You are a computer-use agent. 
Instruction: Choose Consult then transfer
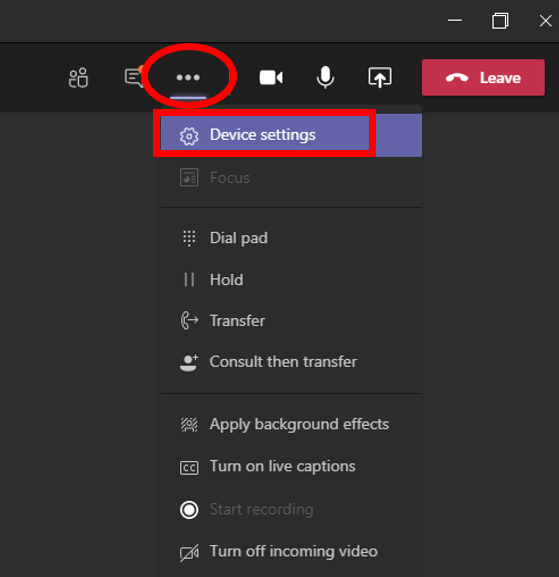(x=291, y=362)
